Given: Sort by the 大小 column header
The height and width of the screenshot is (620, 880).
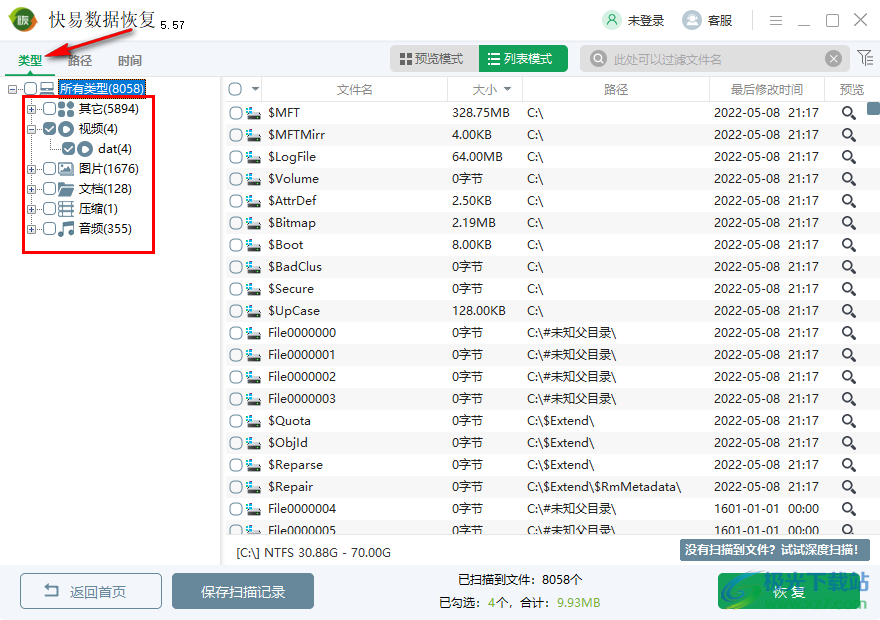Looking at the screenshot, I should pos(485,90).
